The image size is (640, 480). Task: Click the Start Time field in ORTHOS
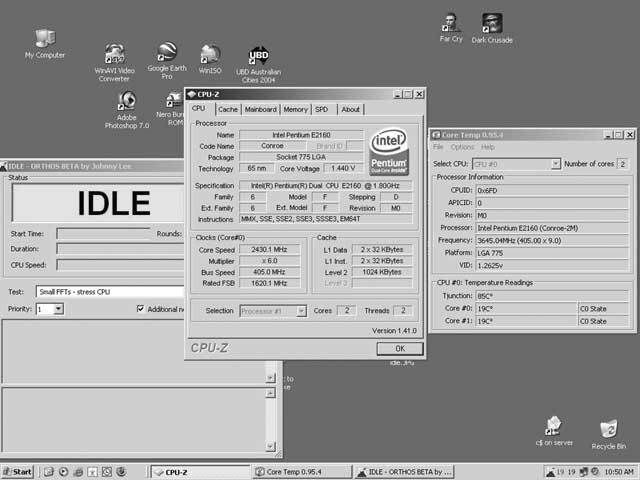tap(104, 234)
